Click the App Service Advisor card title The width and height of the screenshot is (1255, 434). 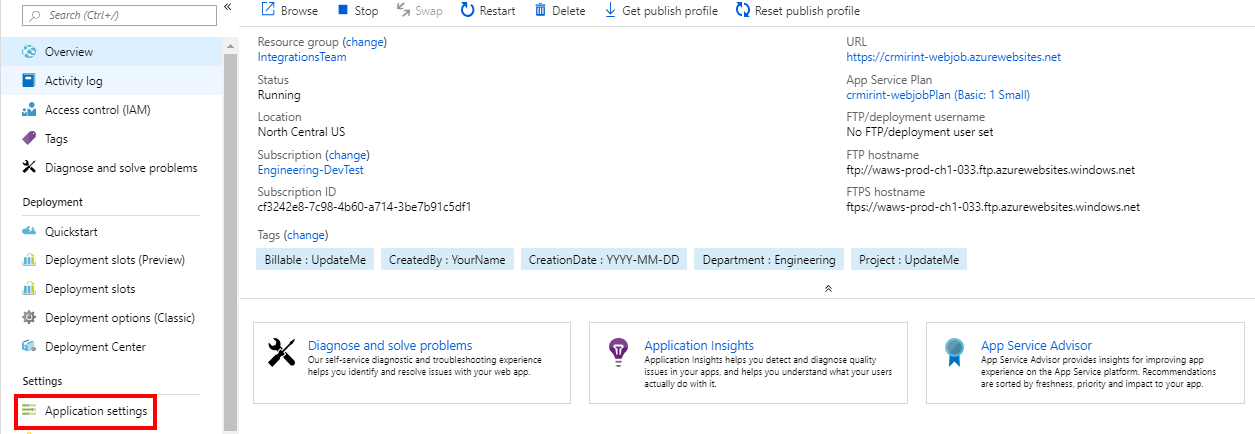tap(1036, 345)
